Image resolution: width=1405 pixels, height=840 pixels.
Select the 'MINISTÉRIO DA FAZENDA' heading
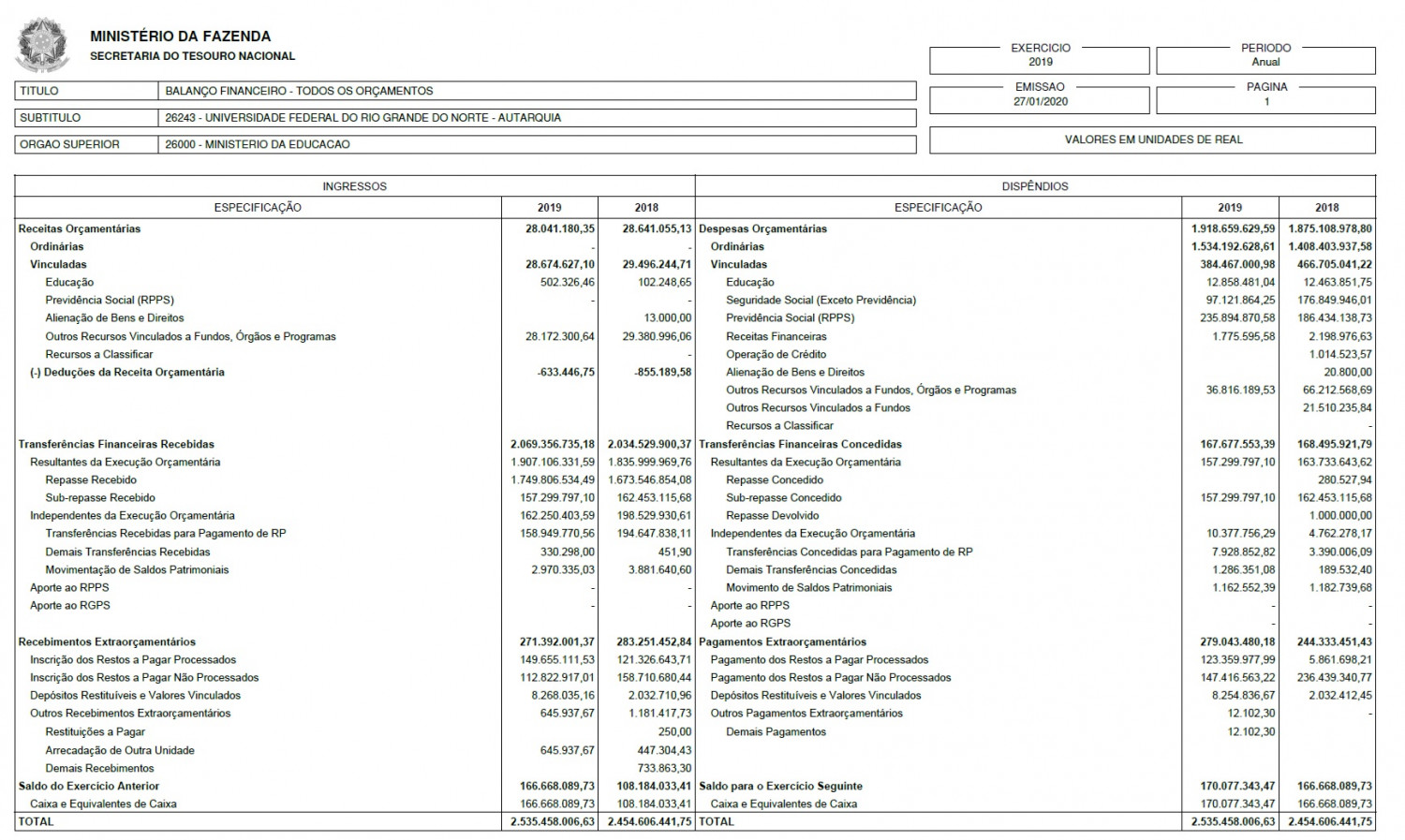coord(181,37)
